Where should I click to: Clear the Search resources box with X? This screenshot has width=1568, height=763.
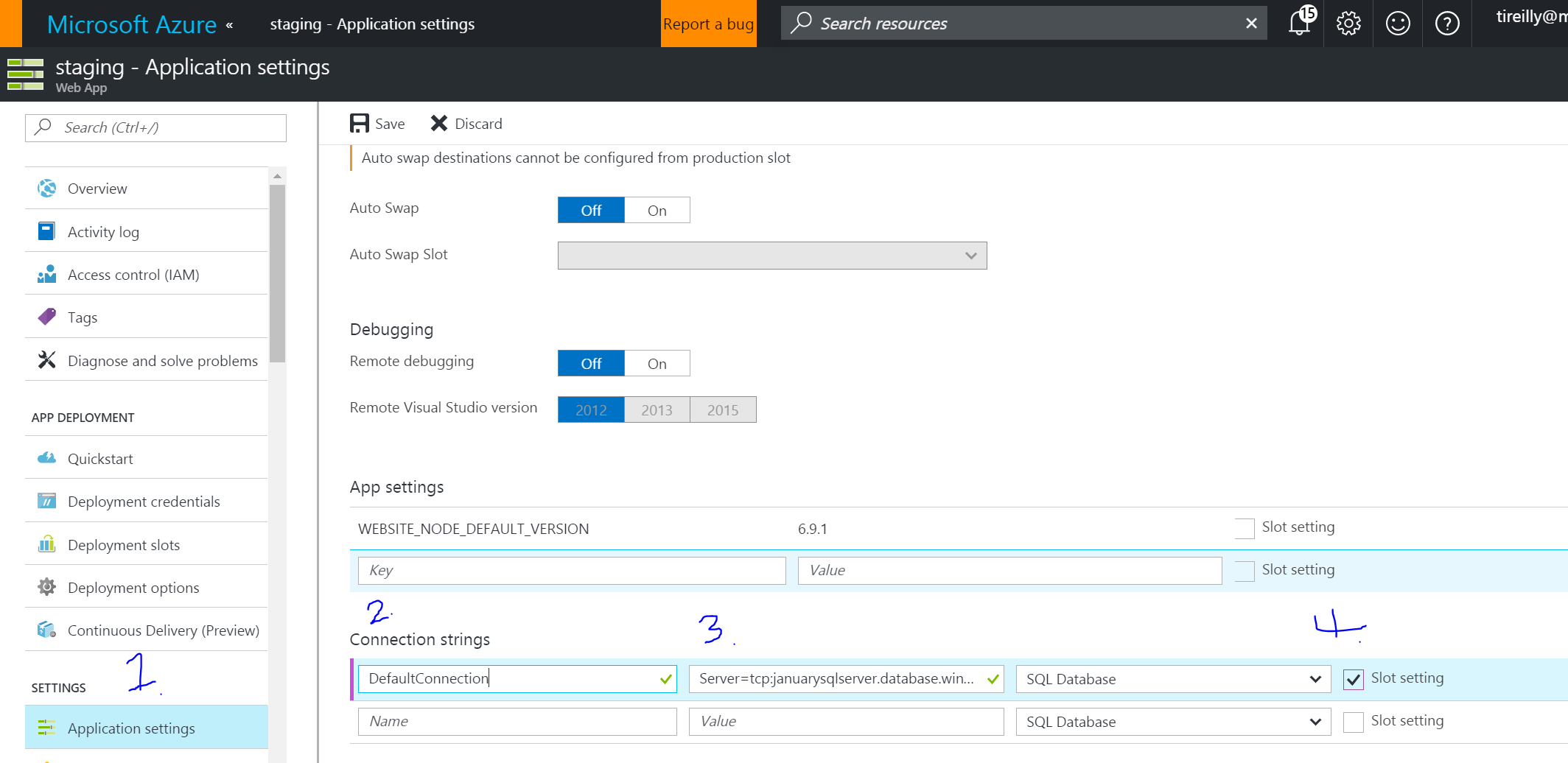[1251, 24]
